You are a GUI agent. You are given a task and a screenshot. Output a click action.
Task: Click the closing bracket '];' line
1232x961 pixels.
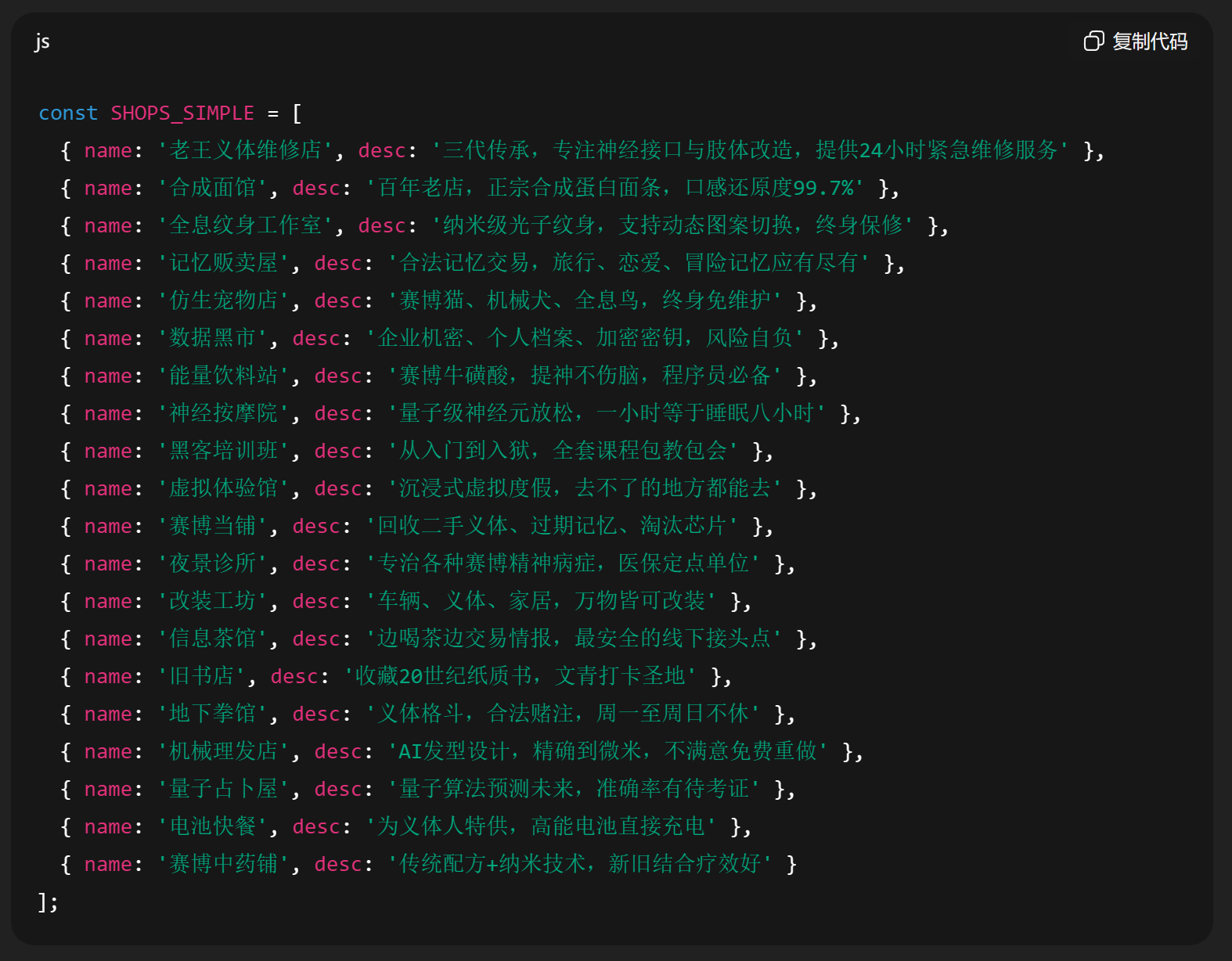click(x=48, y=902)
